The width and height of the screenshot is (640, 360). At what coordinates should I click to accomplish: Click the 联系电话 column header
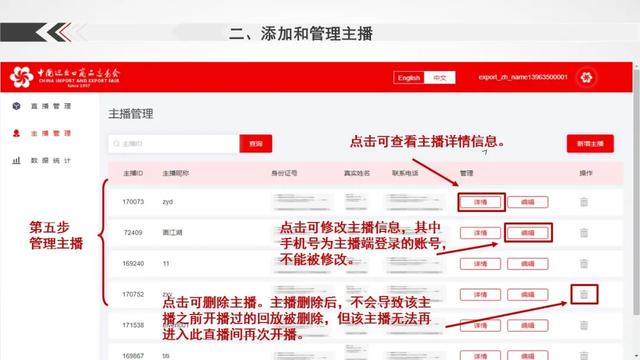pos(405,173)
